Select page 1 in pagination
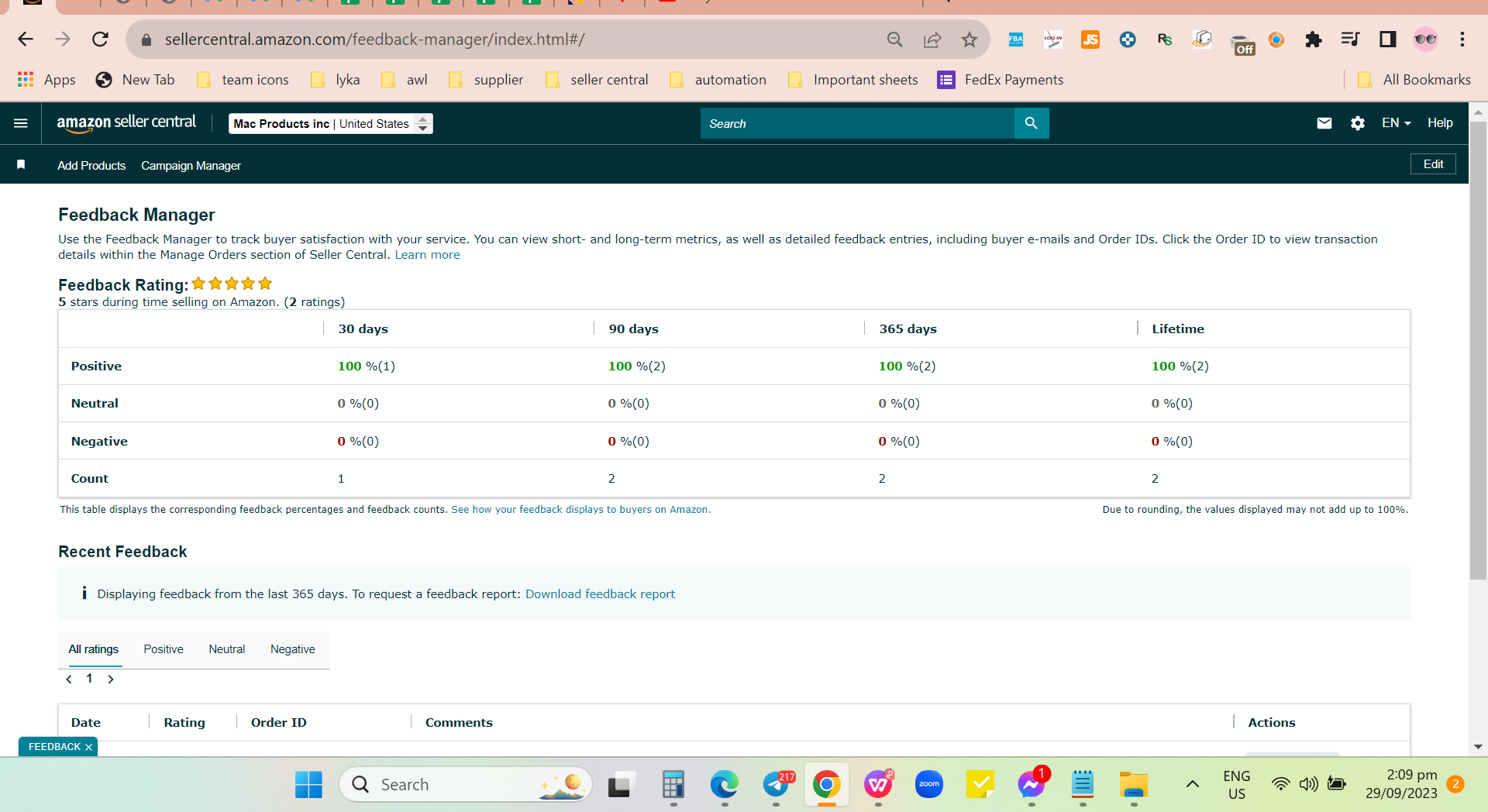The image size is (1488, 812). [89, 679]
